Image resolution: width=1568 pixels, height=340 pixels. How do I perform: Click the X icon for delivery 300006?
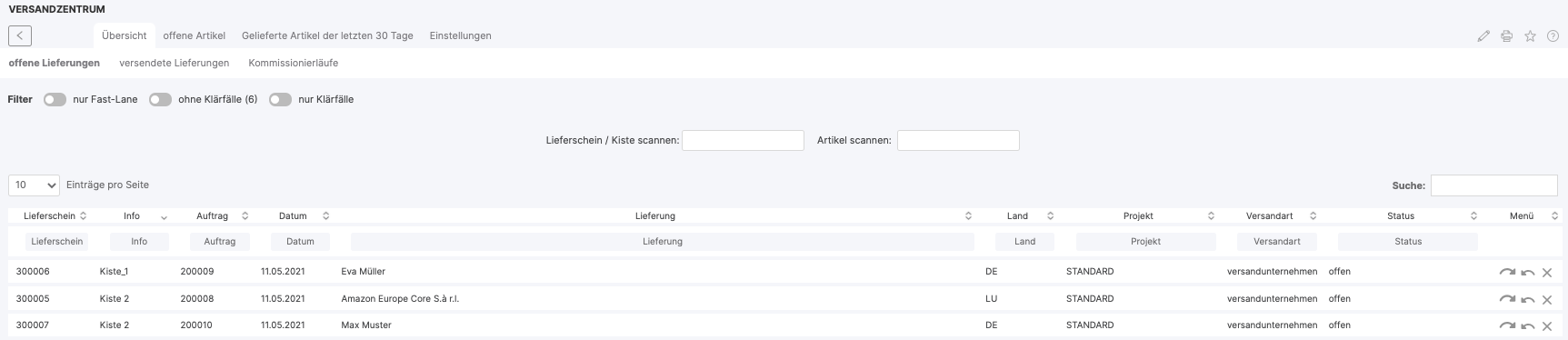click(x=1547, y=272)
